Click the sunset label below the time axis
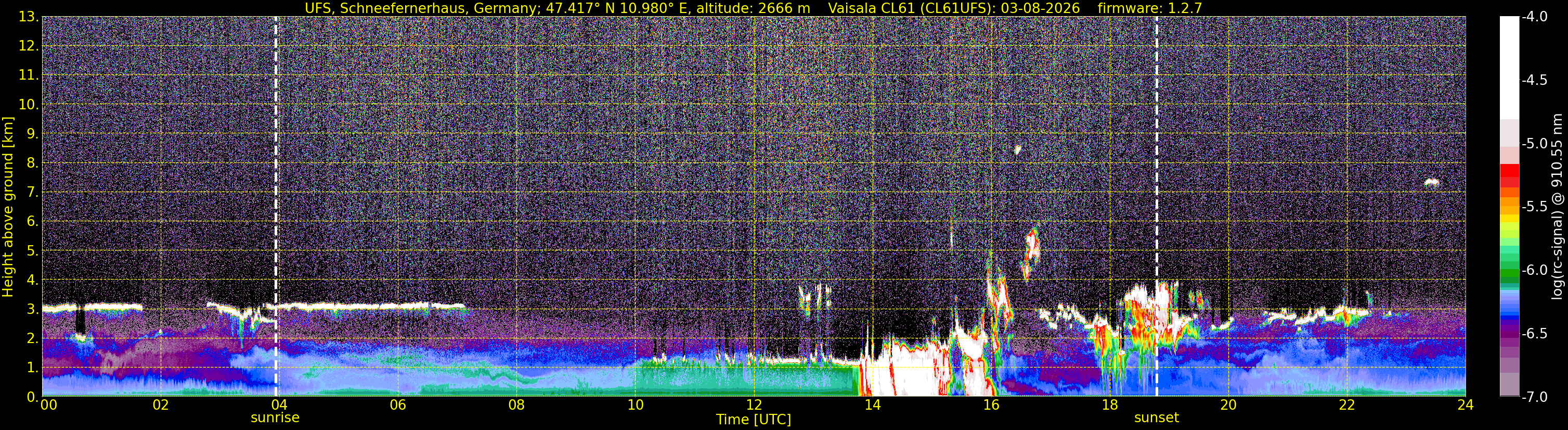 point(1157,418)
